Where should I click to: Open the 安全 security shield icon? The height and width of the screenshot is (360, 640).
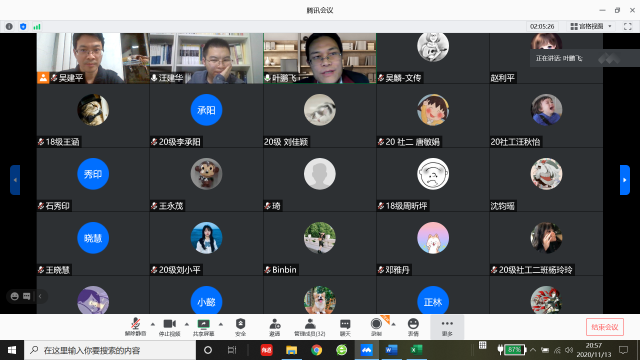[x=240, y=327]
